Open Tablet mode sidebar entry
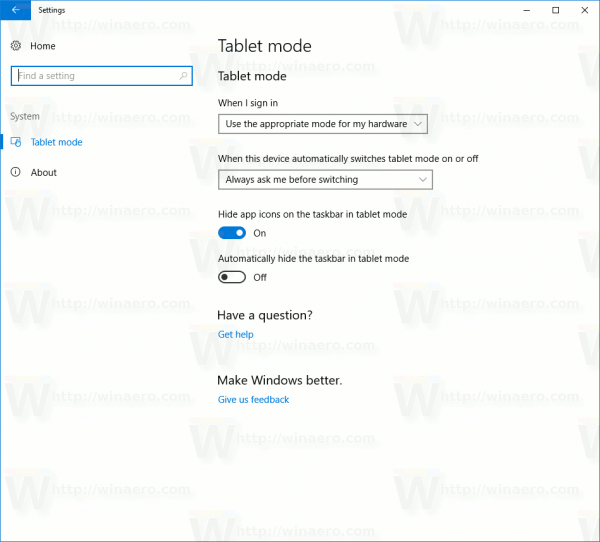The width and height of the screenshot is (600, 542). pyautogui.click(x=57, y=142)
